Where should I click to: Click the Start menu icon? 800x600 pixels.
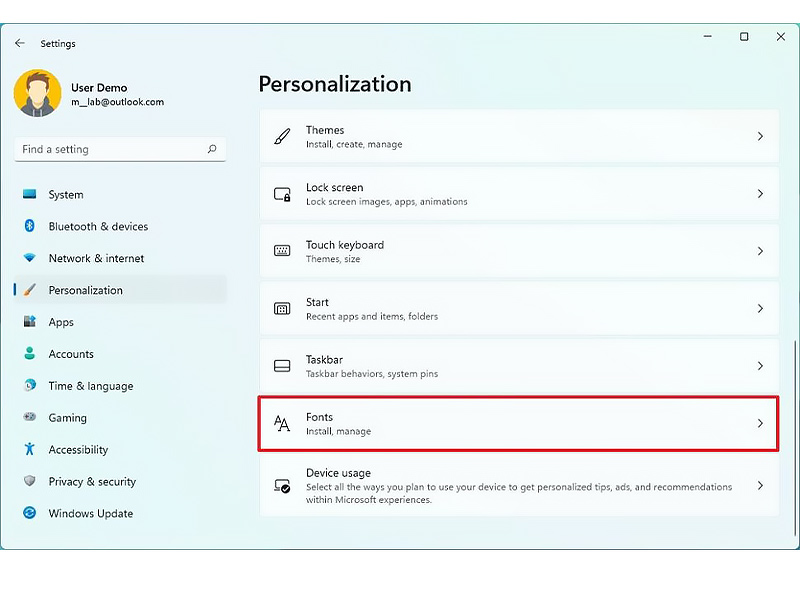[282, 309]
